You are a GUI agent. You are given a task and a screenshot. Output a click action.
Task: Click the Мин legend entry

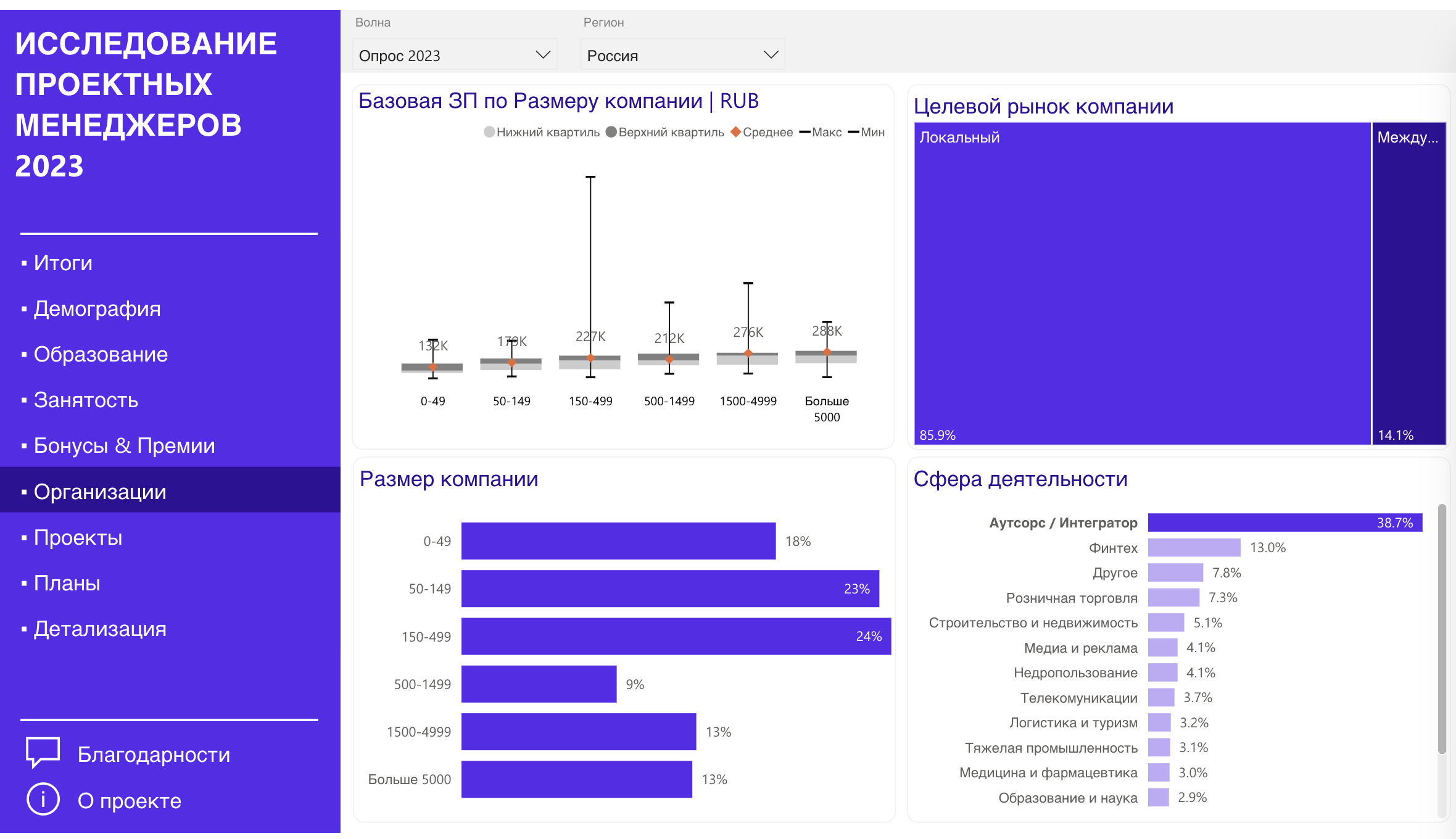867,132
